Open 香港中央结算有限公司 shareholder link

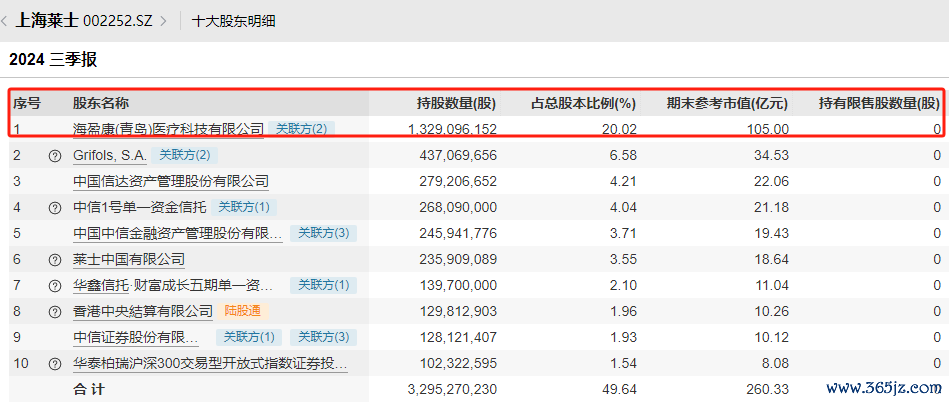(143, 311)
